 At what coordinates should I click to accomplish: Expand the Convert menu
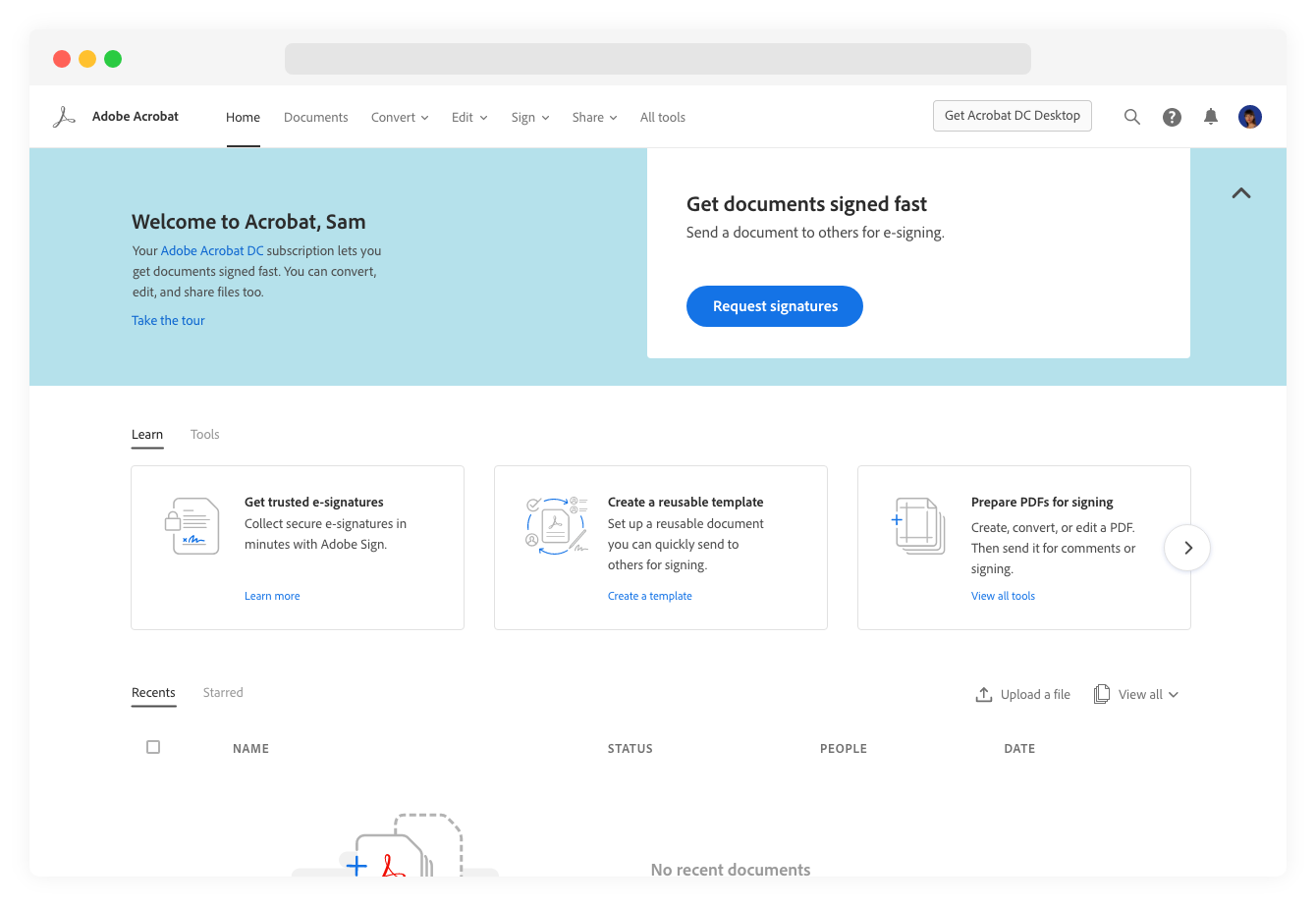click(400, 118)
